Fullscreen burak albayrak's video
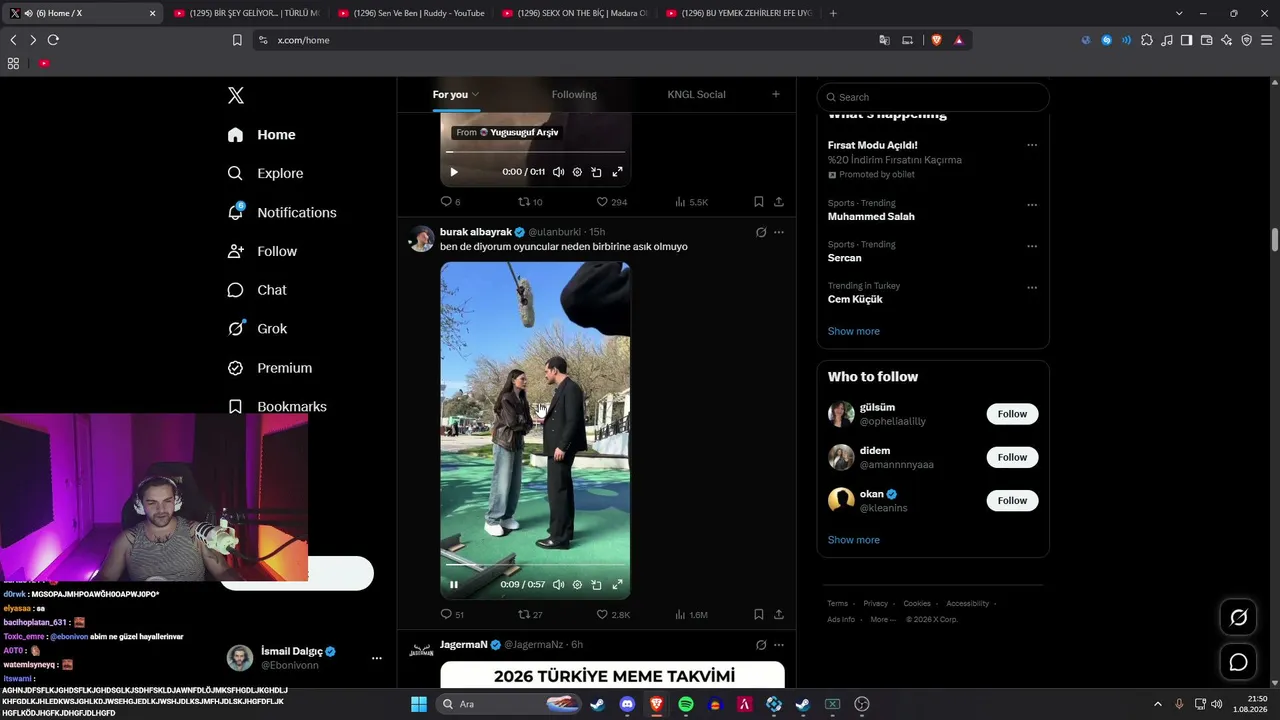The height and width of the screenshot is (720, 1280). pyautogui.click(x=617, y=585)
